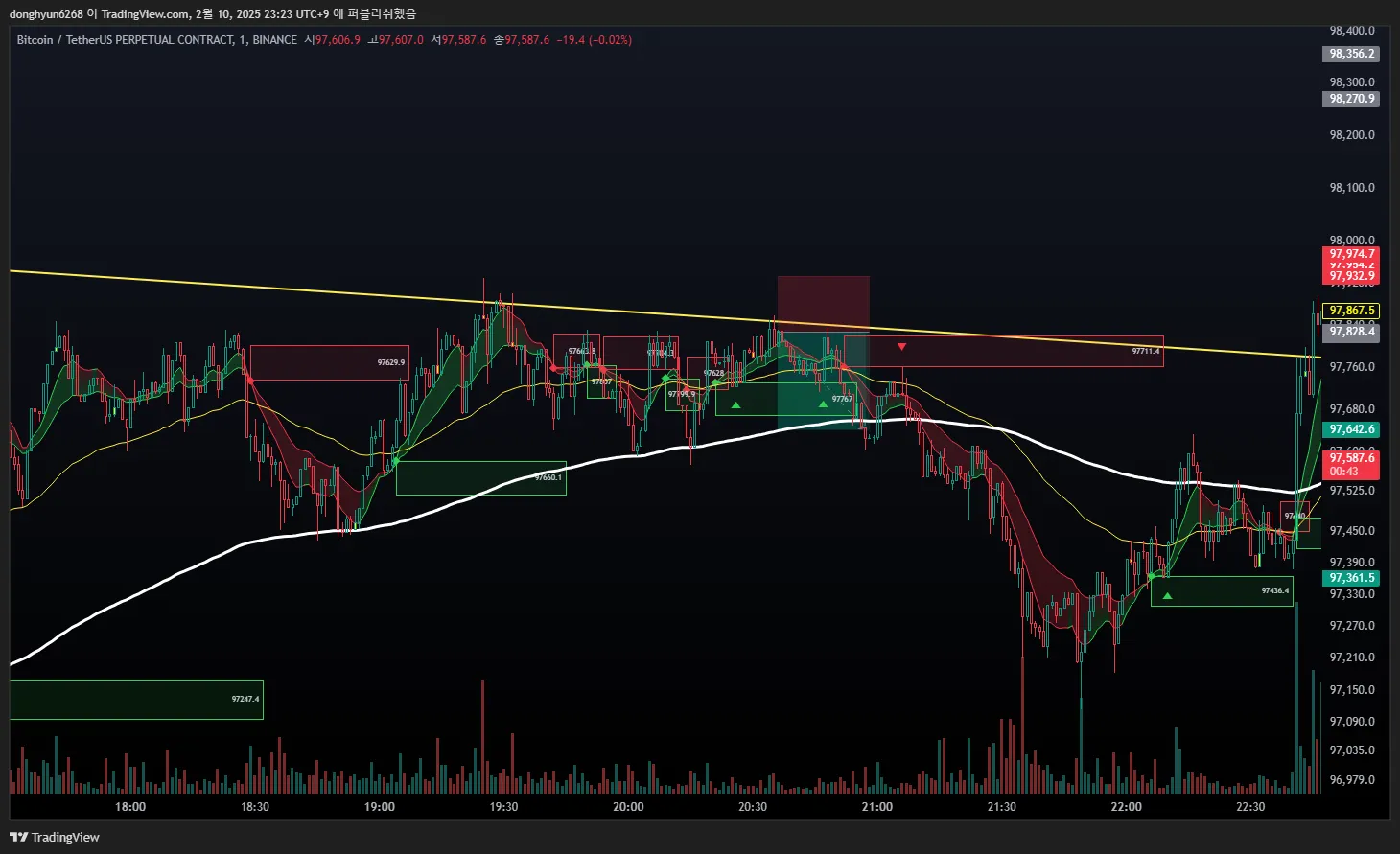Click the 97,150.0 price axis tick
Screen dimensions: 1400x854
coord(1352,690)
